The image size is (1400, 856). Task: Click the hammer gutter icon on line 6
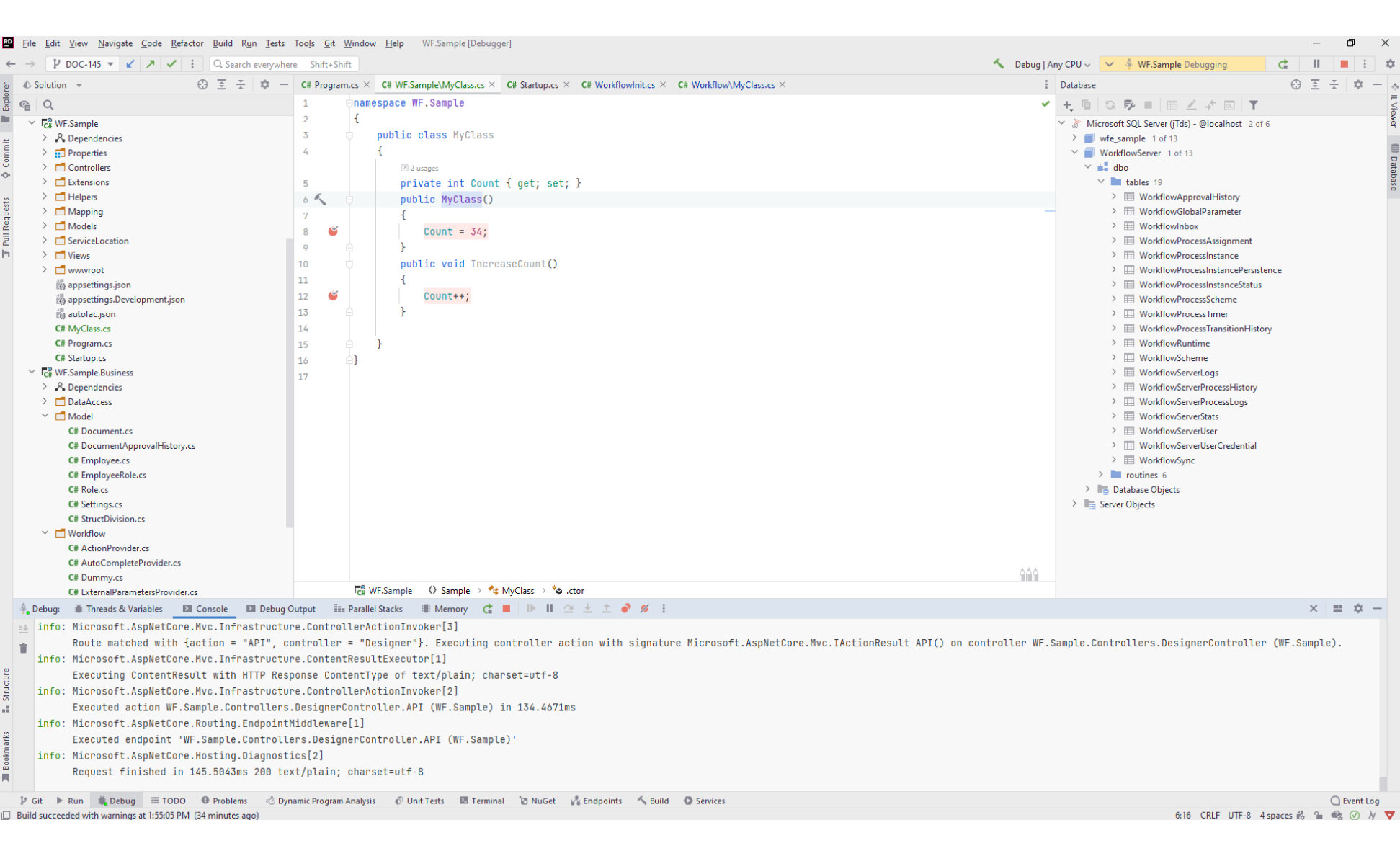click(320, 200)
